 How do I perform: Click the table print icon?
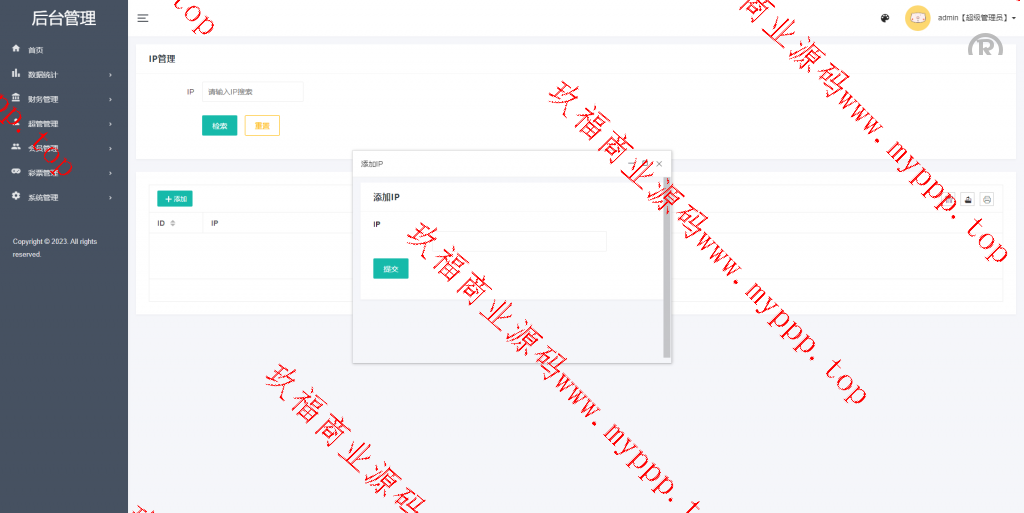(987, 199)
